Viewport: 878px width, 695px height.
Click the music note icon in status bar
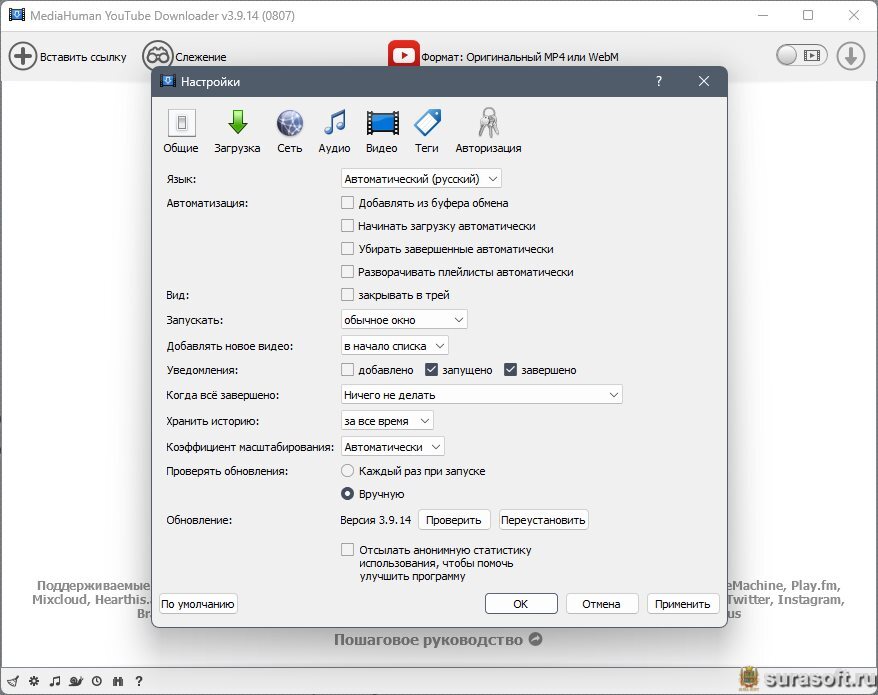[x=55, y=681]
